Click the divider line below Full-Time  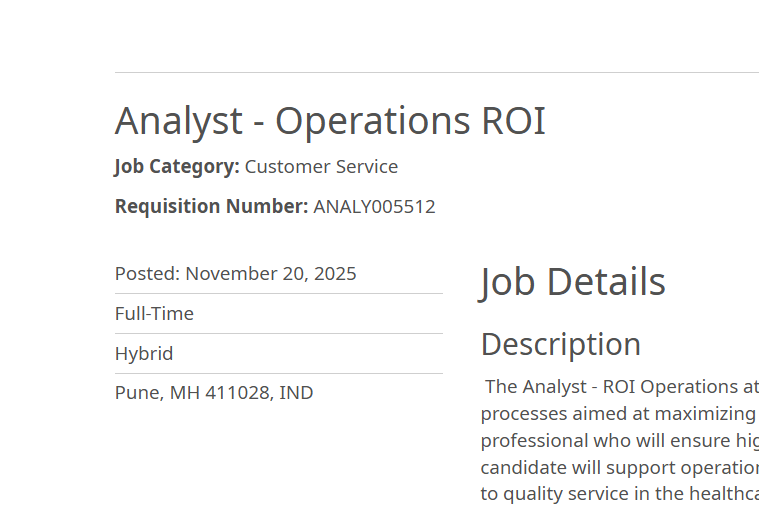tap(278, 334)
